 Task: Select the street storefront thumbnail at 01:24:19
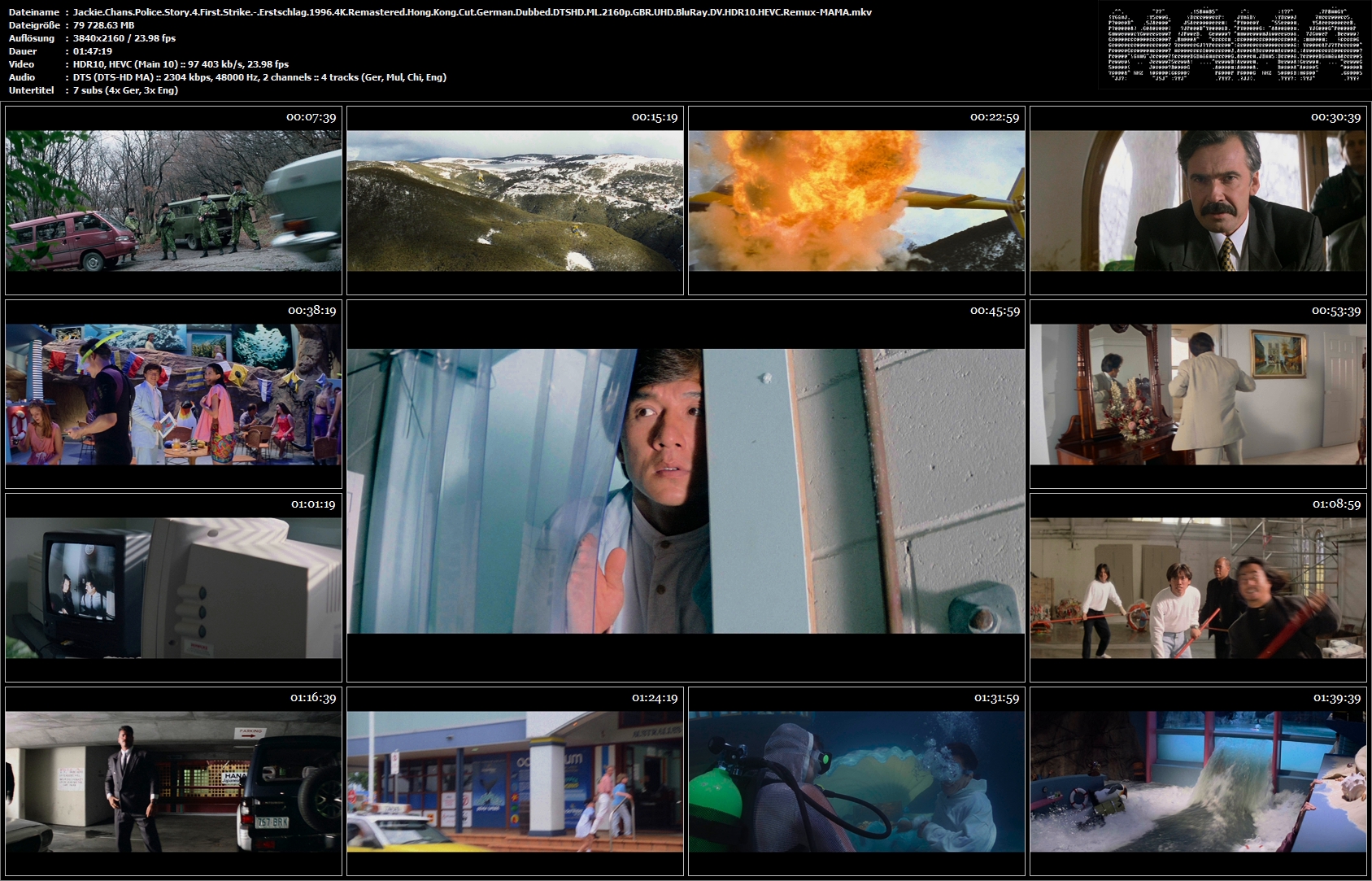click(x=515, y=781)
